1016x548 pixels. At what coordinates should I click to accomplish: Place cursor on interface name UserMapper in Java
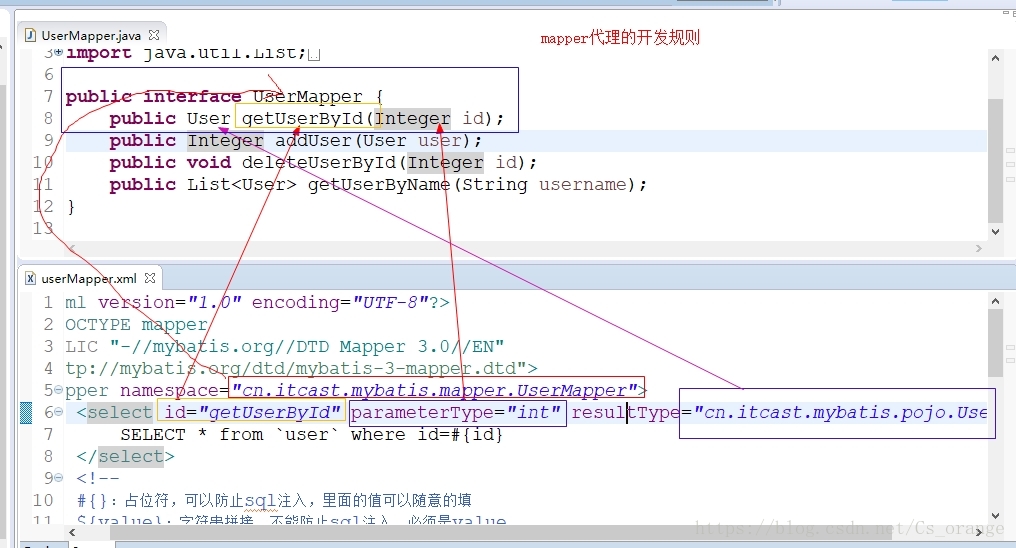(308, 97)
